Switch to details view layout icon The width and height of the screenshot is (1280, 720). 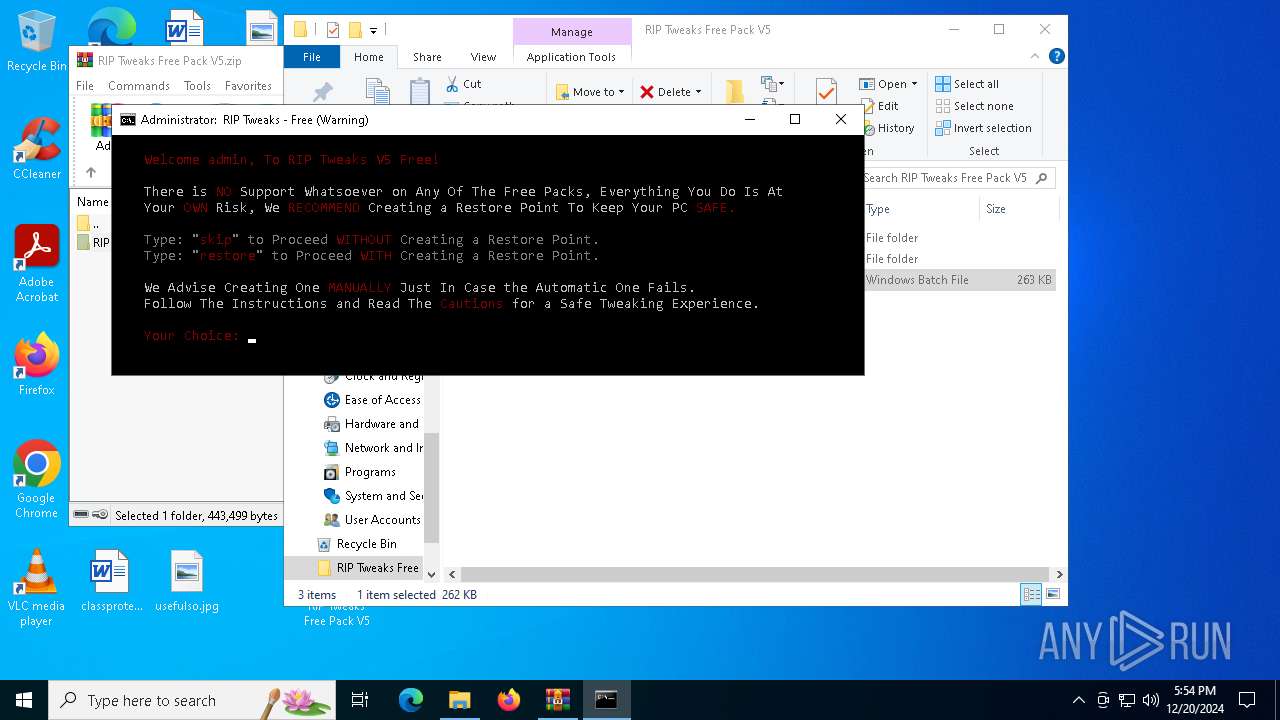[1030, 595]
